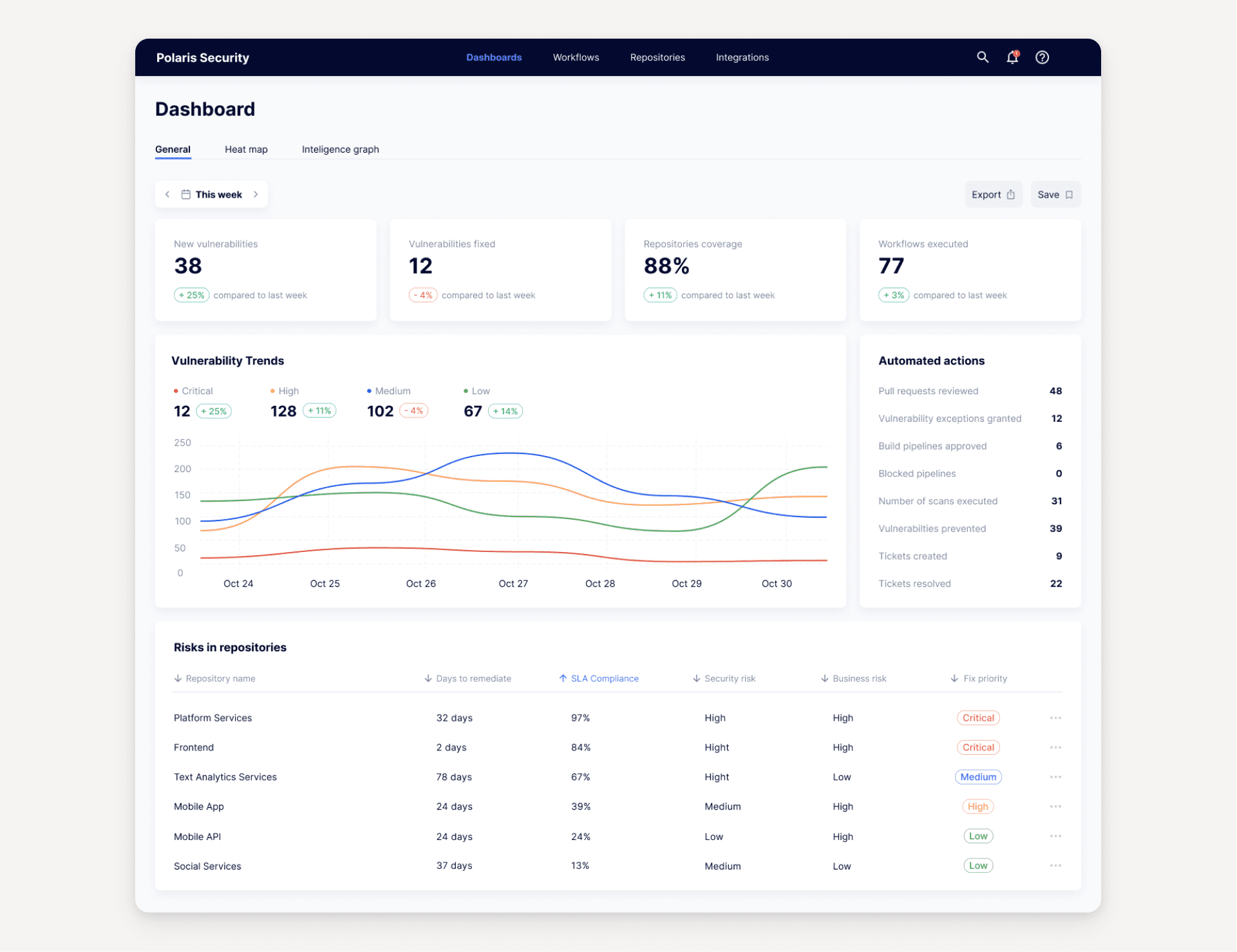This screenshot has width=1237, height=952.
Task: Click the Polaris Security logo
Action: tap(202, 57)
